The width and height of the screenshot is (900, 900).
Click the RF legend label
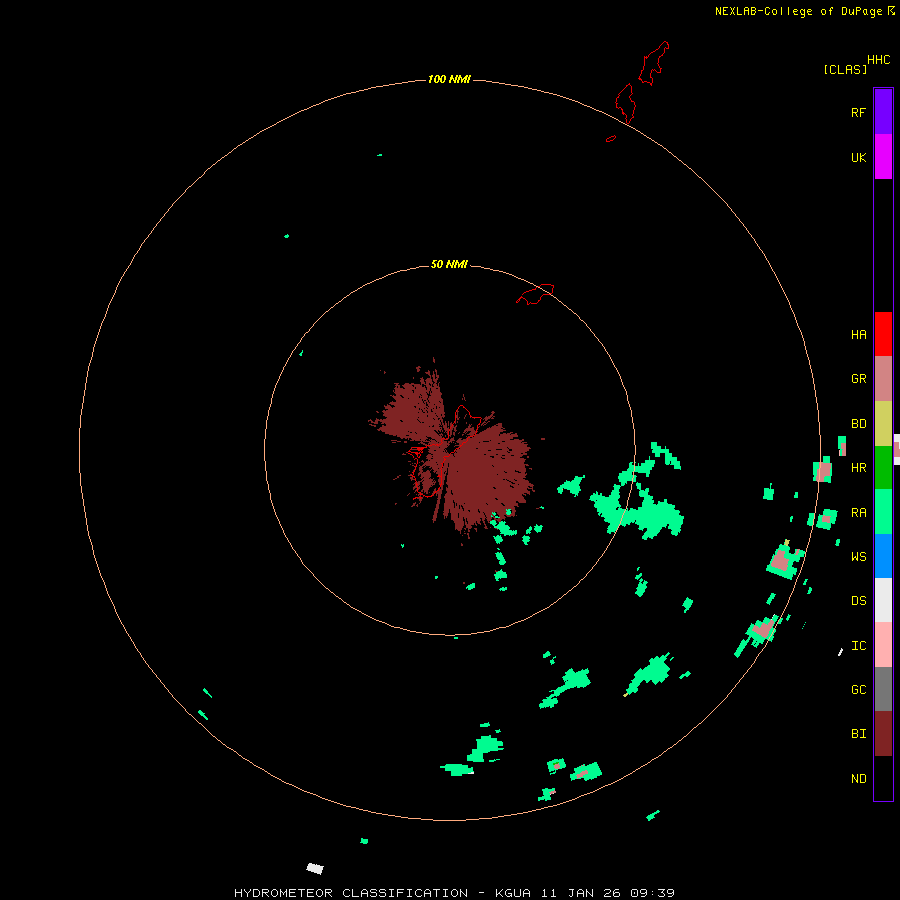[858, 112]
